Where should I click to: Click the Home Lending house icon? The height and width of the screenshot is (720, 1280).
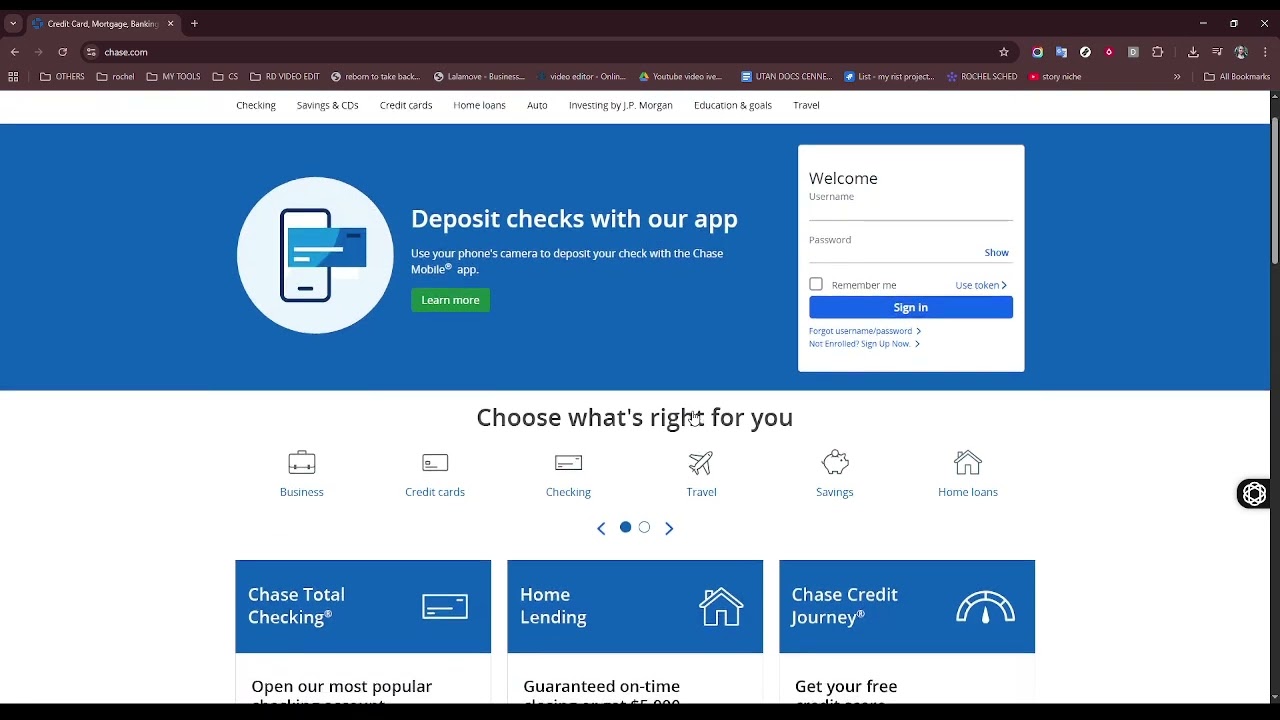(x=721, y=607)
